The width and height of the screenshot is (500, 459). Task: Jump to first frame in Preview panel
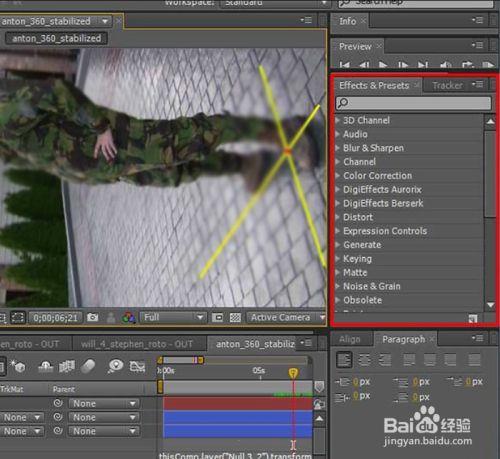pos(345,65)
